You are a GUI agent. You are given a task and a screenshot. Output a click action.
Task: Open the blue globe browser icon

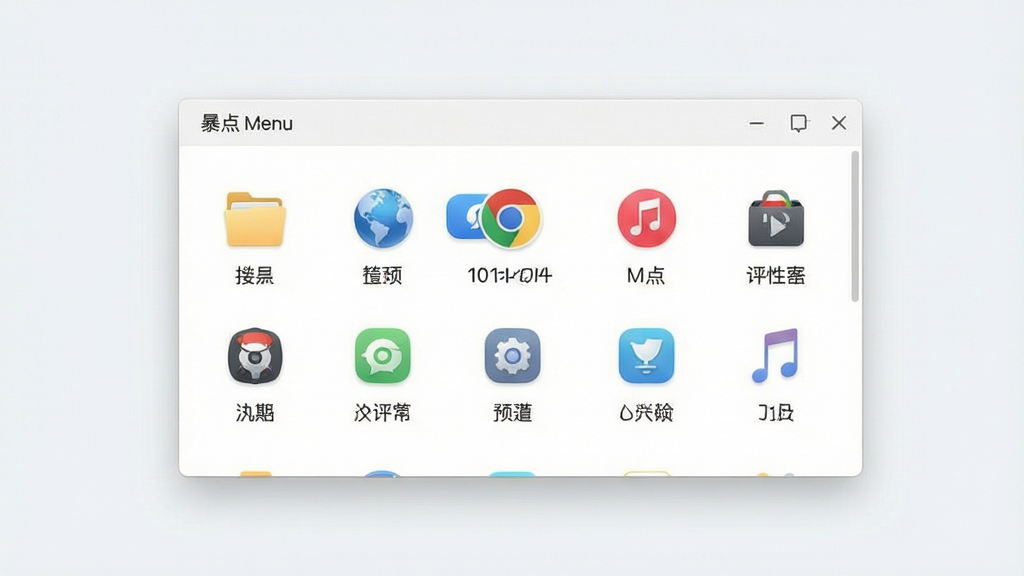point(383,218)
